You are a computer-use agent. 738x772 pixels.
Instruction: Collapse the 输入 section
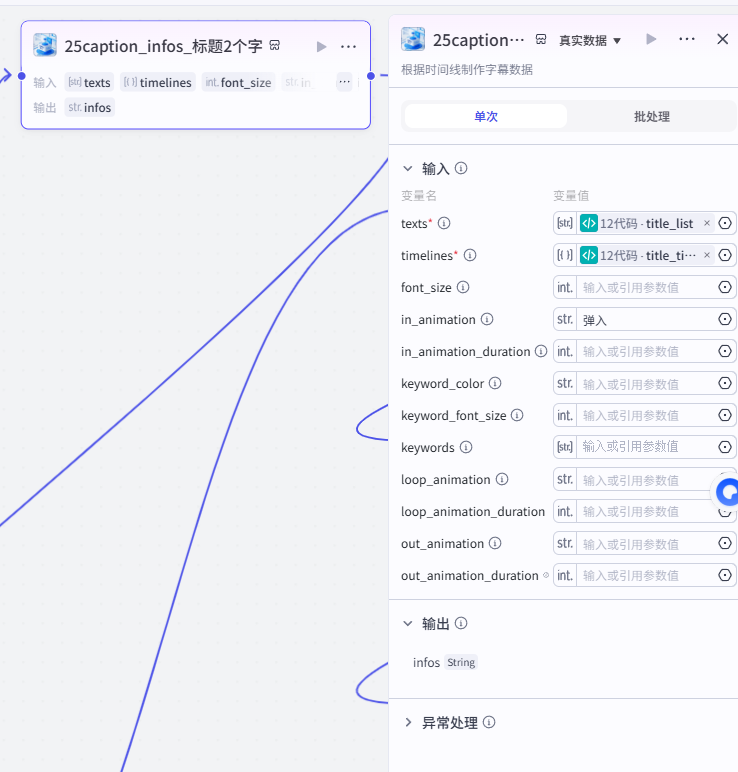tap(408, 168)
